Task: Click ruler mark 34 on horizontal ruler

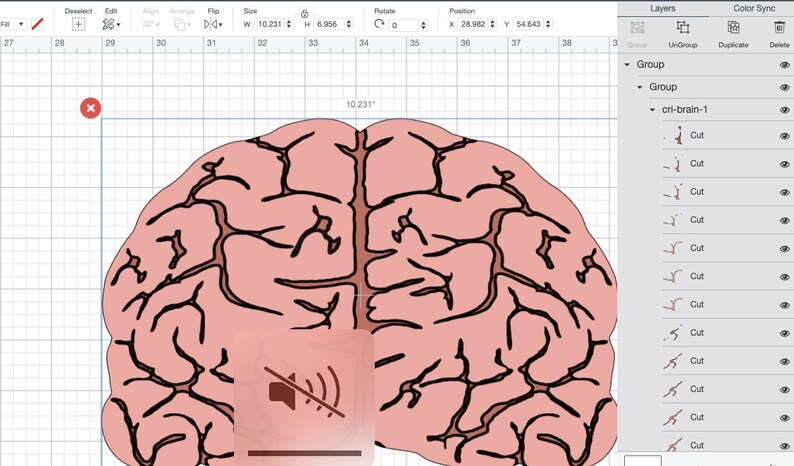Action: pos(364,43)
